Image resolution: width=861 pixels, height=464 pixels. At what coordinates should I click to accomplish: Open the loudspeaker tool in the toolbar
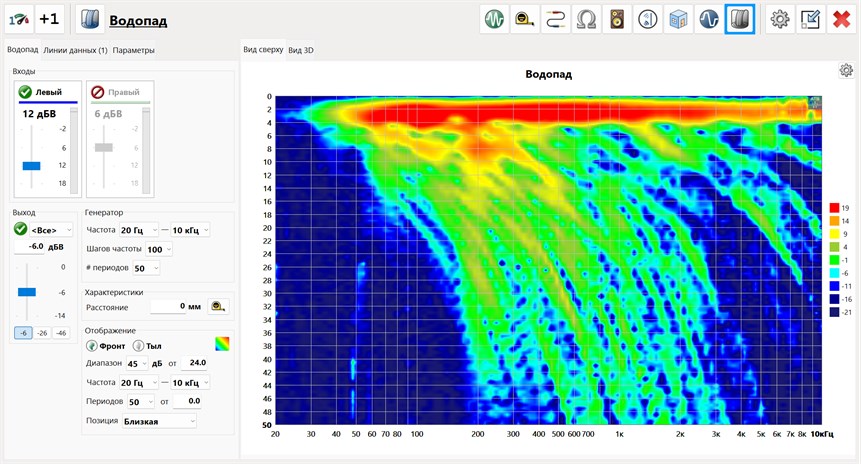point(617,19)
